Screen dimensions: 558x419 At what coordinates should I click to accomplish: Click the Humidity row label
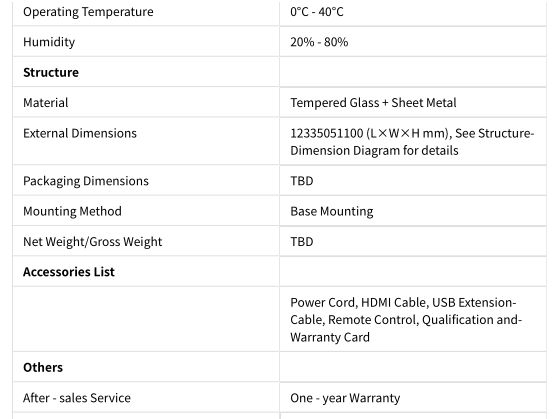point(49,42)
